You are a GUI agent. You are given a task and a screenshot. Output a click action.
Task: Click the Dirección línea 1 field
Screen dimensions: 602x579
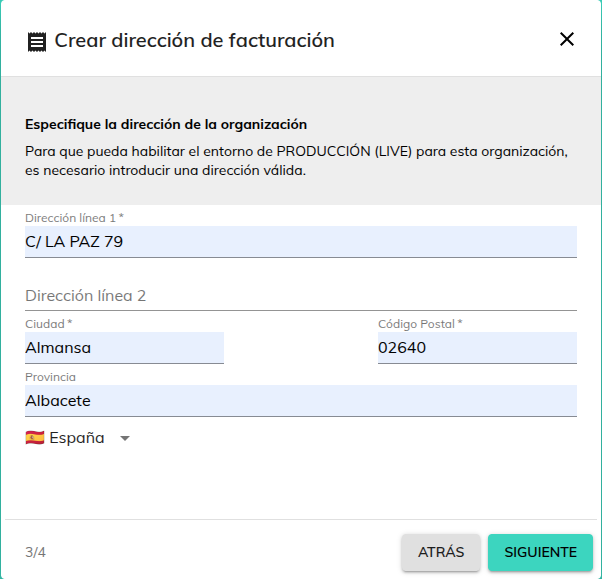pyautogui.click(x=301, y=242)
